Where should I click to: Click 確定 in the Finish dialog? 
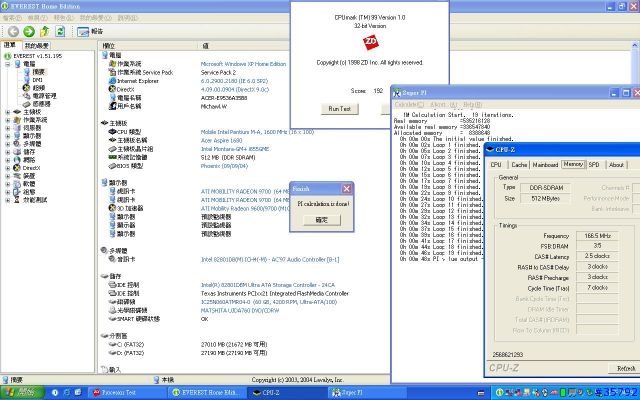pos(322,220)
